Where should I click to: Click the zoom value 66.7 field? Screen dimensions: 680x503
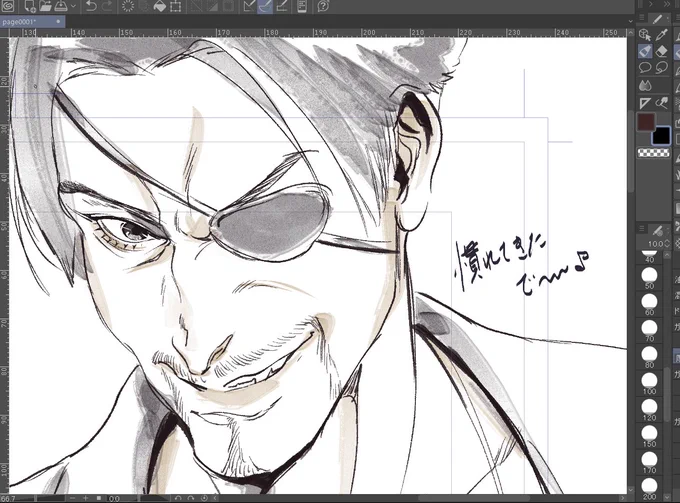(9, 499)
